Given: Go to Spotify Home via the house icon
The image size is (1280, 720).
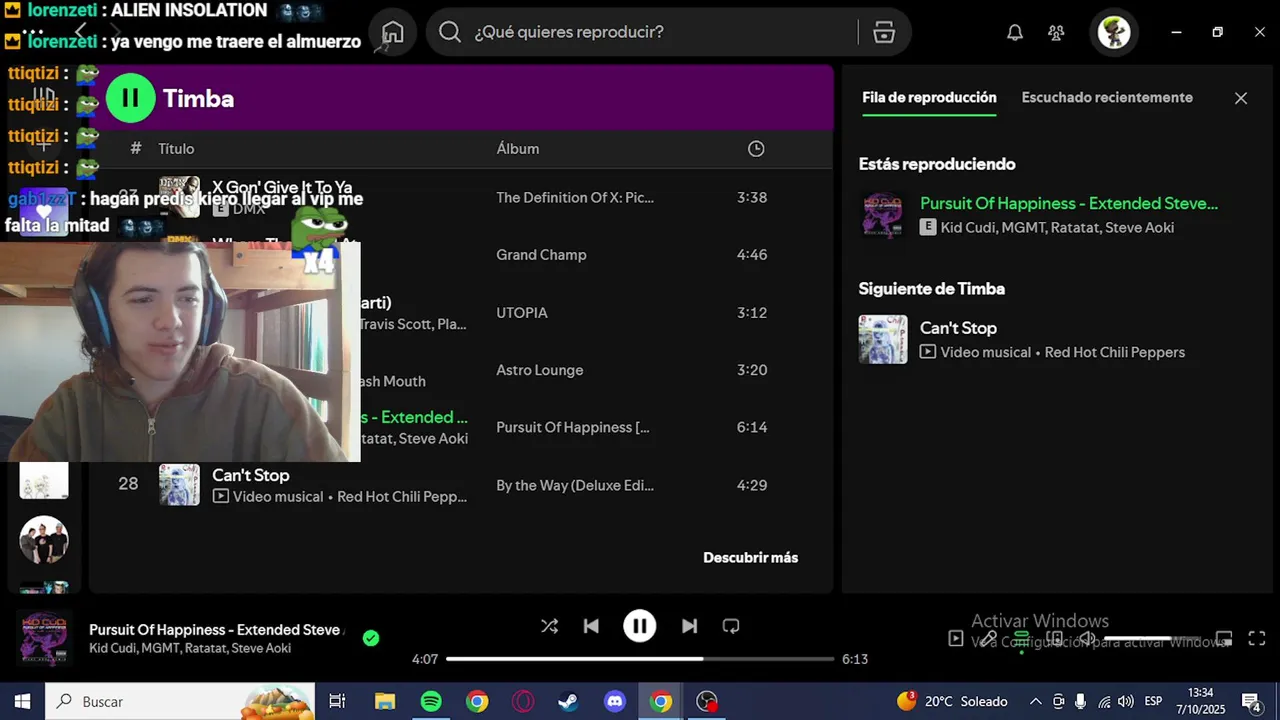Looking at the screenshot, I should [393, 32].
